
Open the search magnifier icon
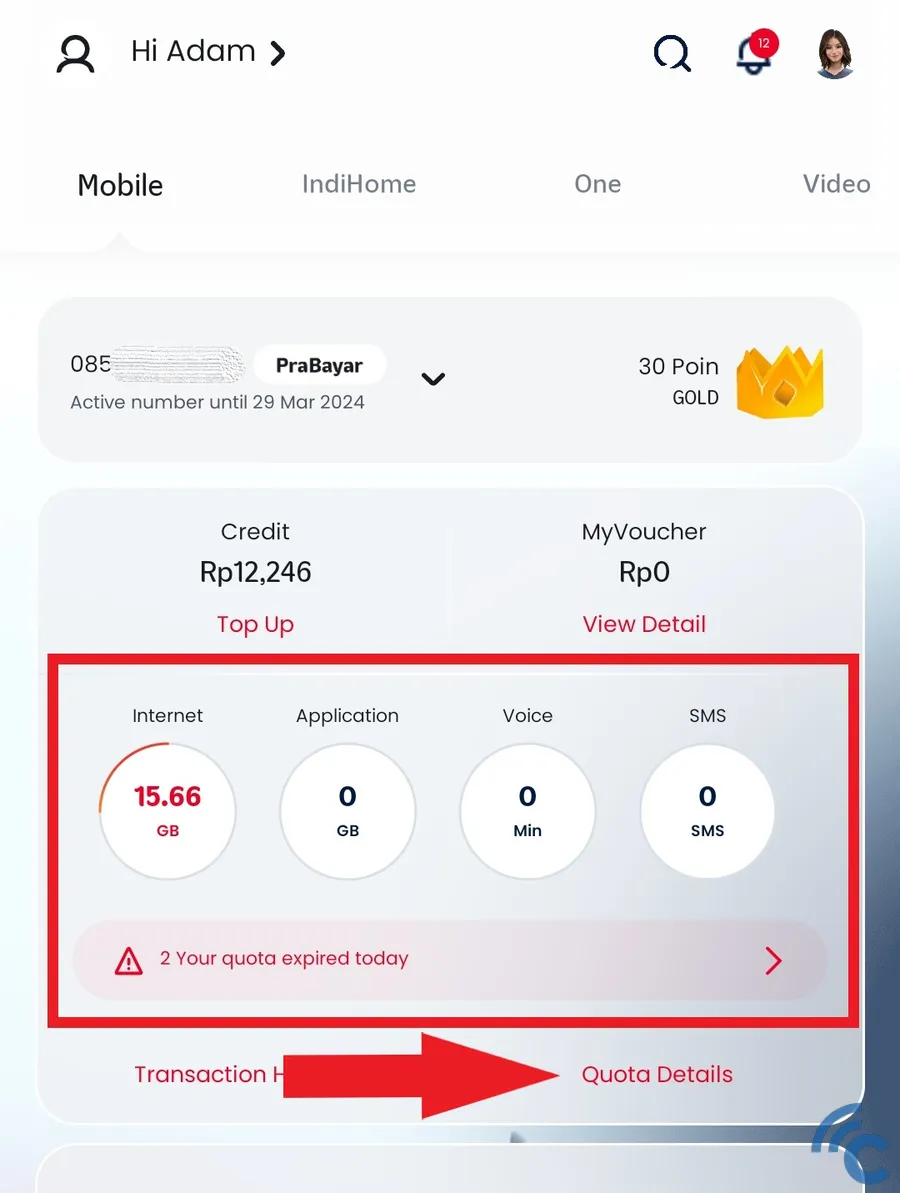(x=673, y=53)
